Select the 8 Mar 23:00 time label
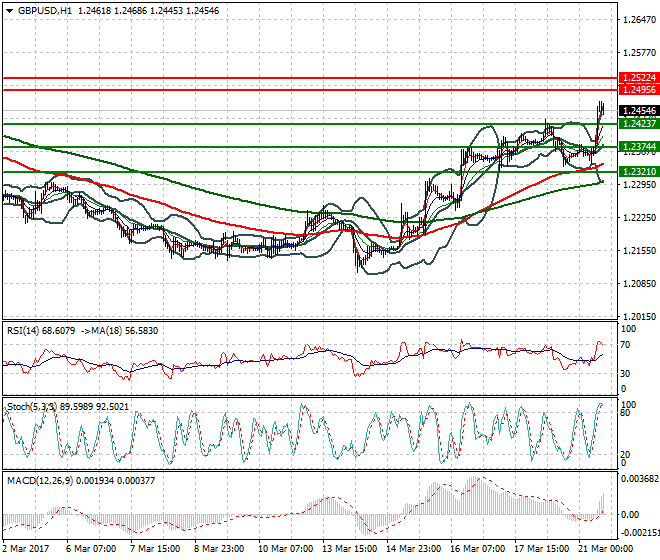The width and height of the screenshot is (660, 560). coord(219,549)
